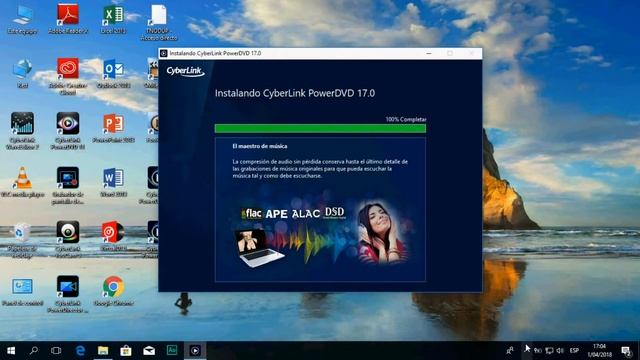This screenshot has width=640, height=360.
Task: Launch Microsoft Edge from the taskbar
Action: pos(80,351)
